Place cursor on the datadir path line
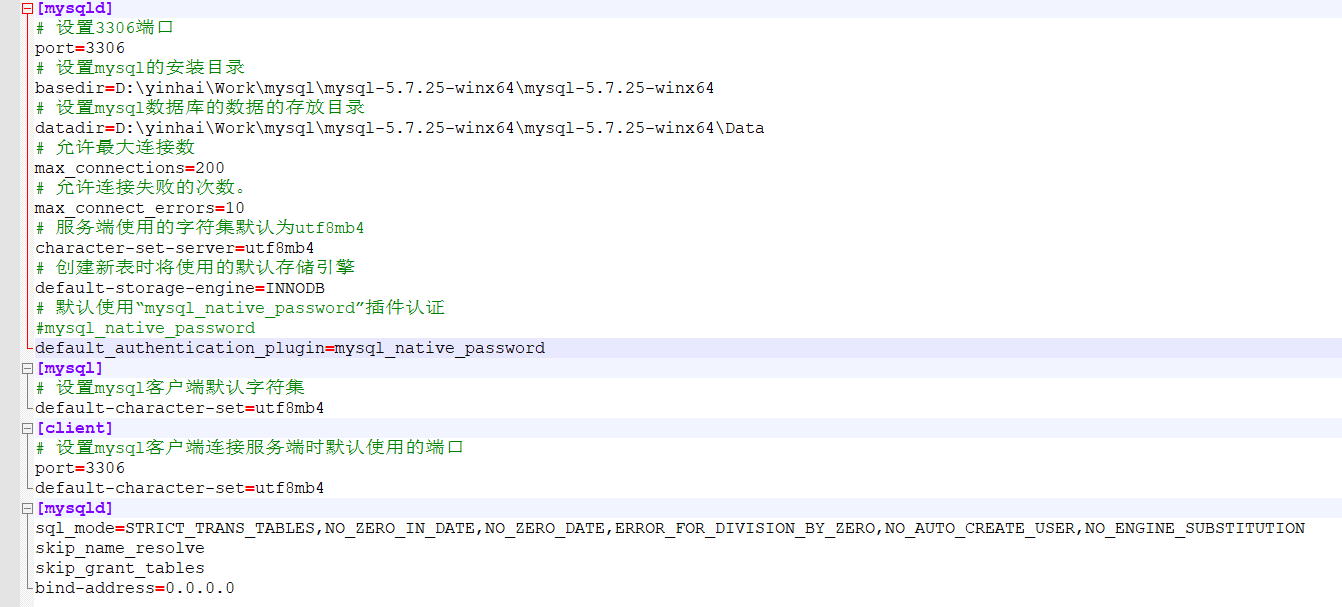The image size is (1342, 607). 400,128
